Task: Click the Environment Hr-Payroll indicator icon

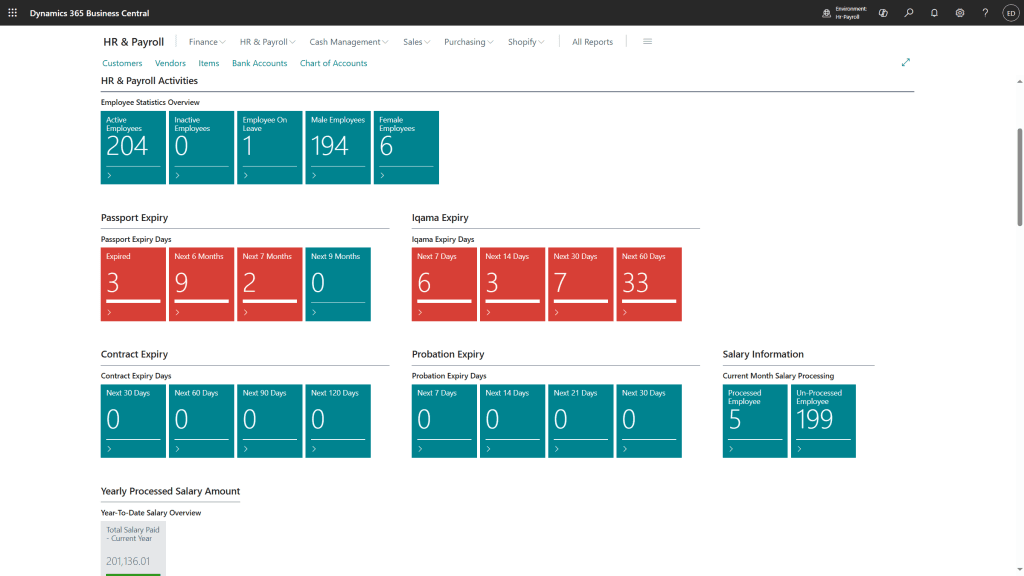Action: click(826, 13)
